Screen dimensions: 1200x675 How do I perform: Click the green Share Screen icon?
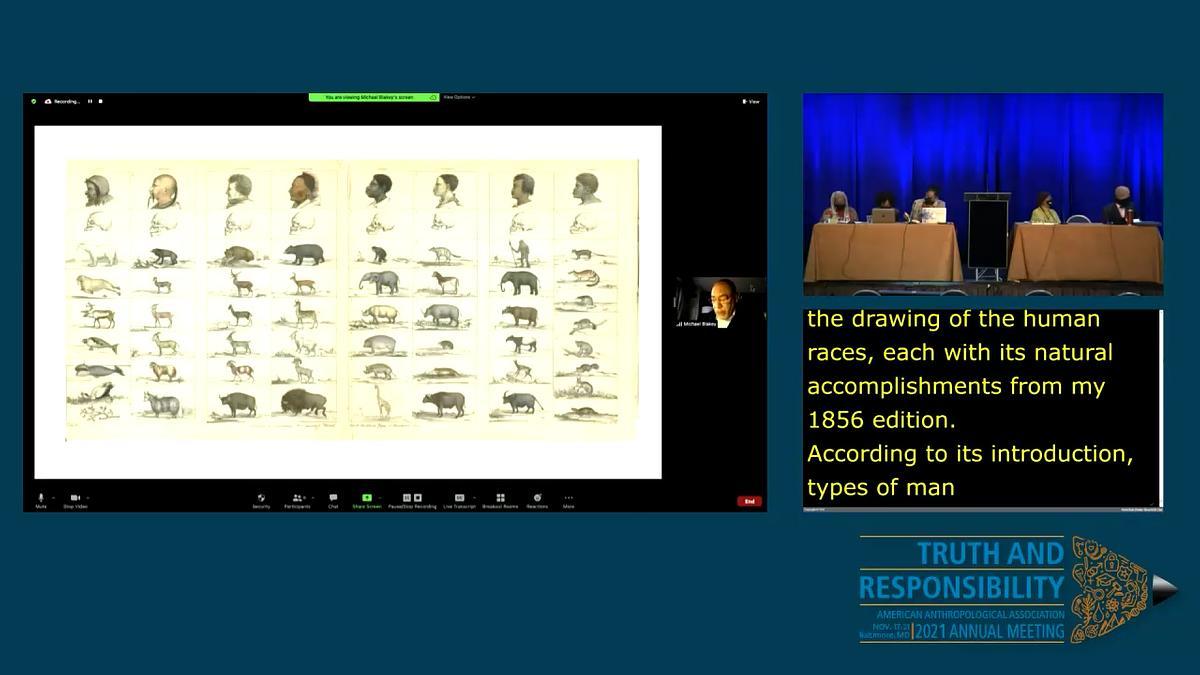pyautogui.click(x=367, y=498)
